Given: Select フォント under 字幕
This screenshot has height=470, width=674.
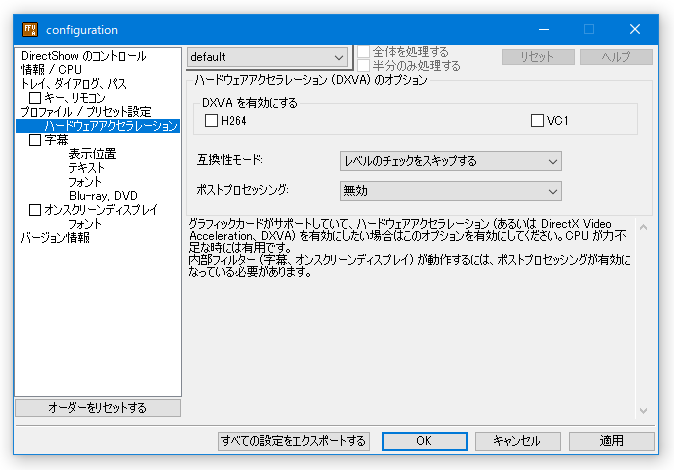Looking at the screenshot, I should [x=85, y=182].
